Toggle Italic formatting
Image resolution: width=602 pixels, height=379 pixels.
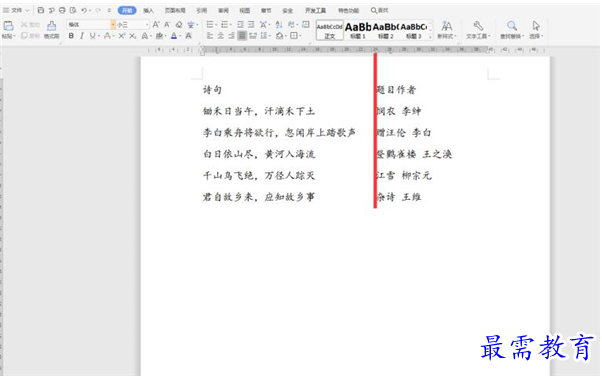tap(82, 36)
